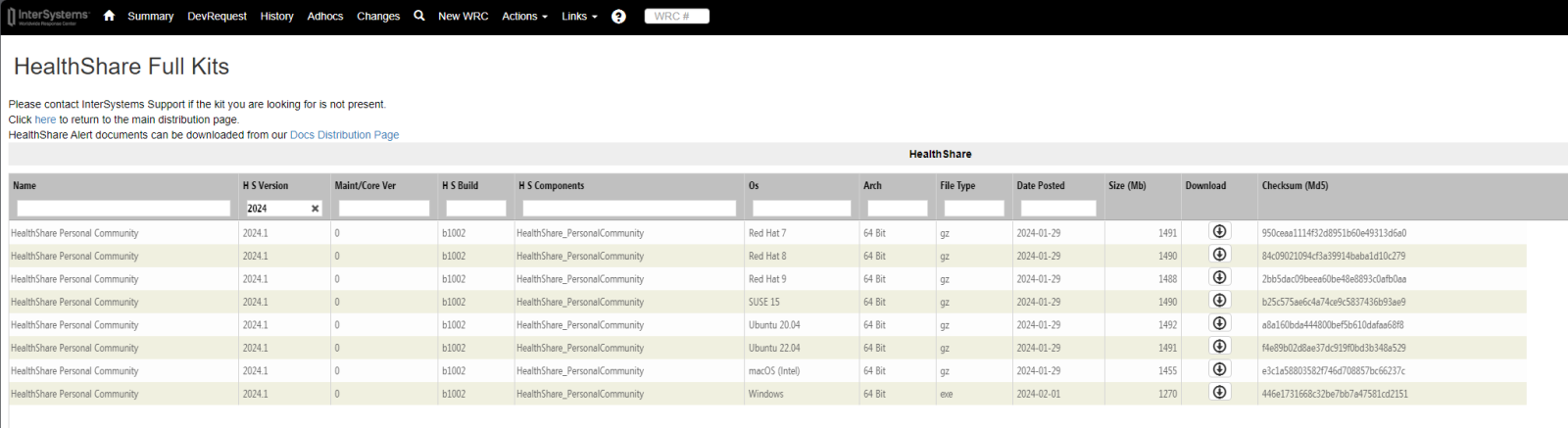The width and height of the screenshot is (1568, 428).
Task: Sort by Date Posted column header
Action: tap(1041, 185)
